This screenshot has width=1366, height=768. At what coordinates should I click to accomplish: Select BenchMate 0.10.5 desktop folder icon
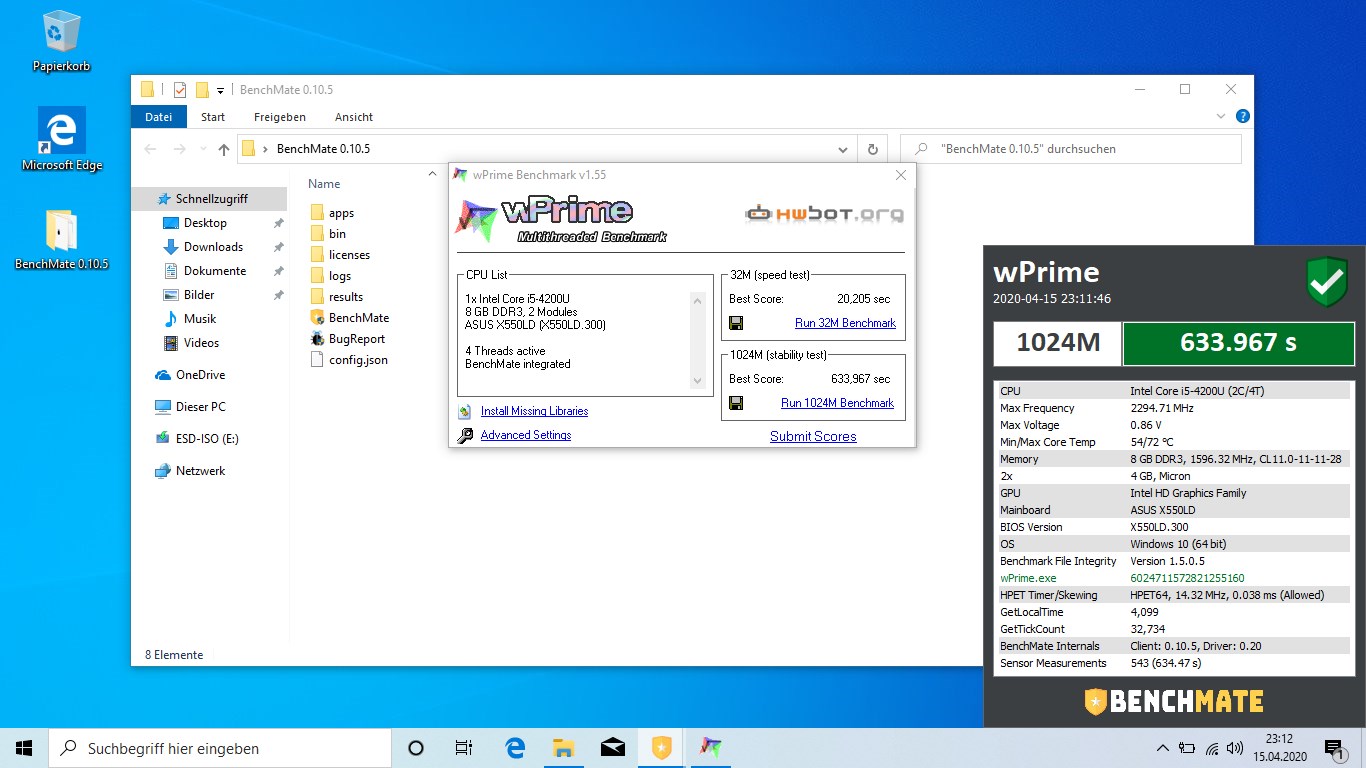click(62, 240)
